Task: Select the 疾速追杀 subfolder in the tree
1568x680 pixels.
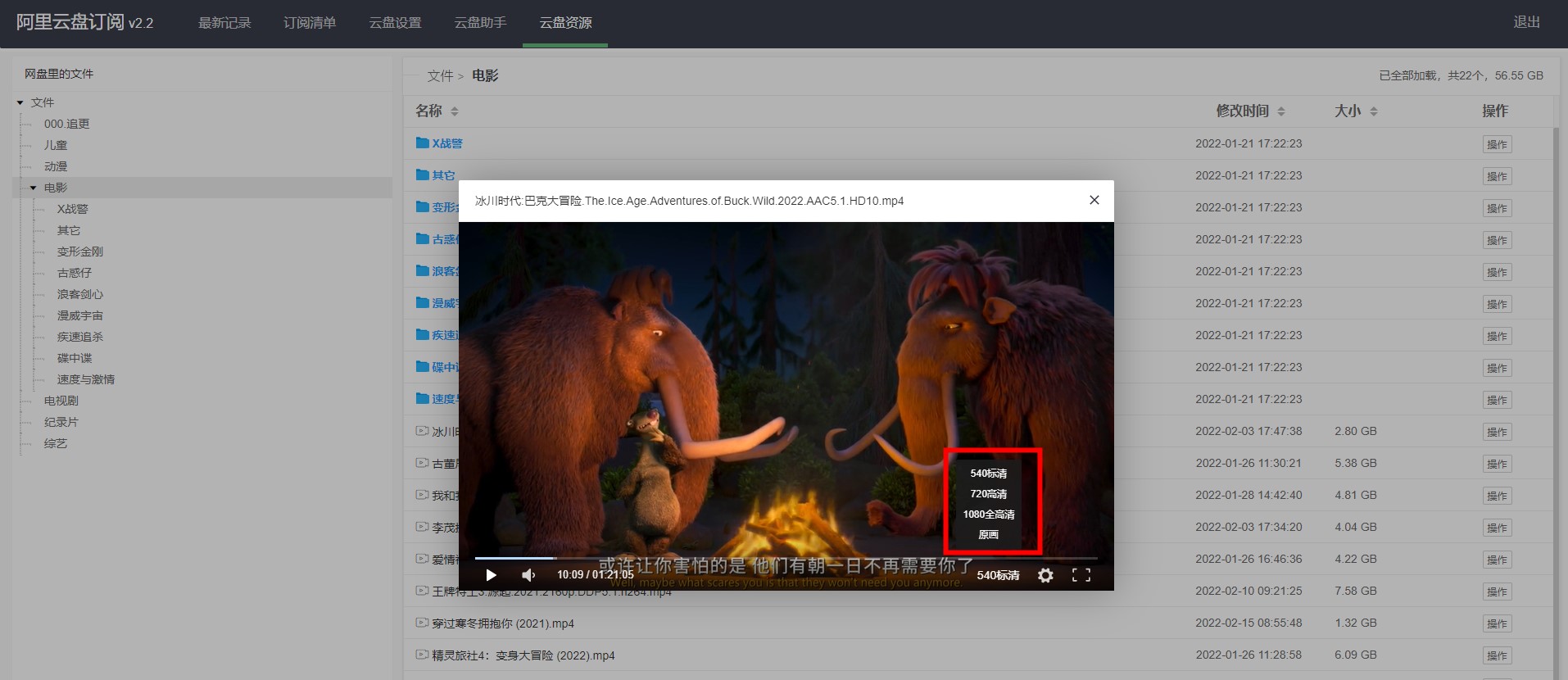Action: tap(80, 337)
